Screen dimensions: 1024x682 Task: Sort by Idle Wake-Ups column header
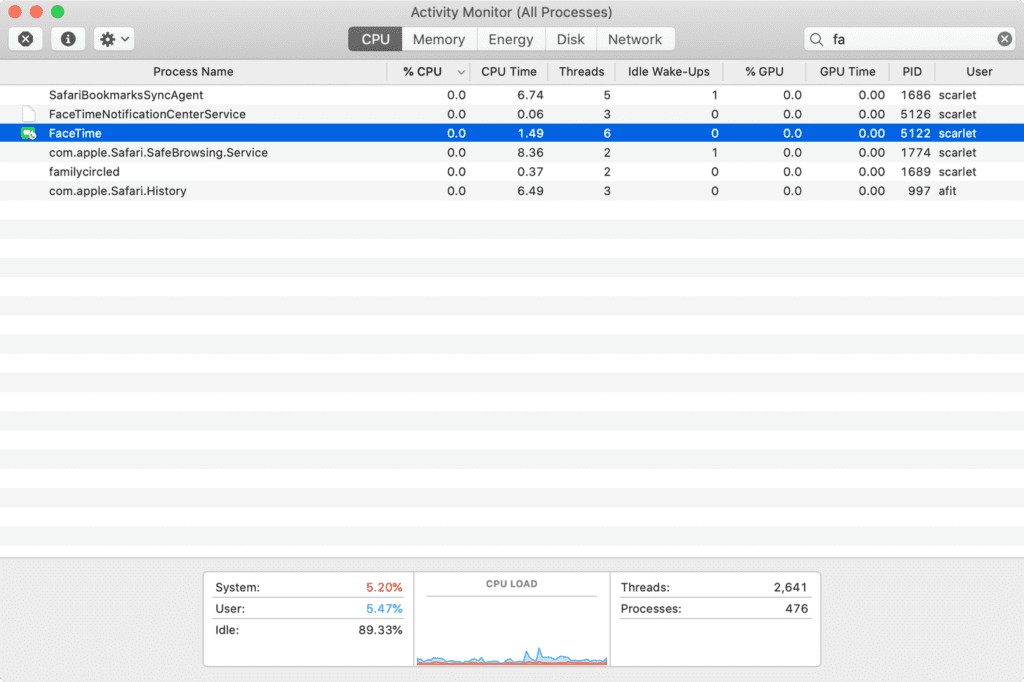pyautogui.click(x=669, y=72)
